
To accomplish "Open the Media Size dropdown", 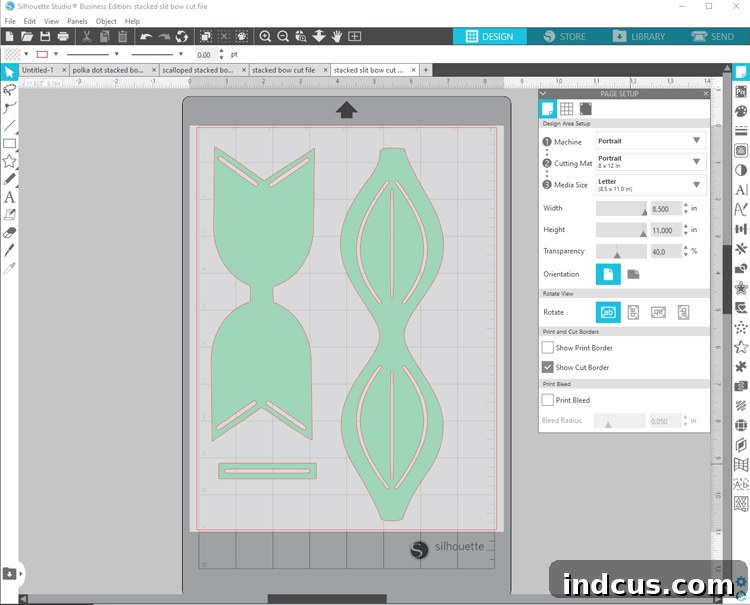I will coord(651,185).
